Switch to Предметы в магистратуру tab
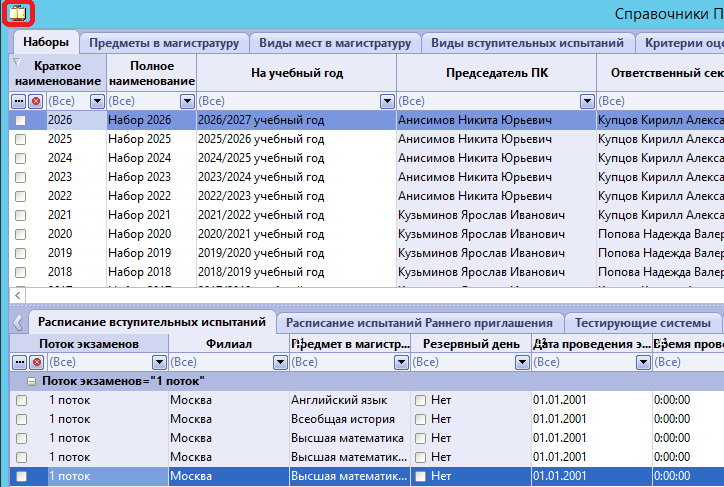This screenshot has height=487, width=724. click(164, 43)
